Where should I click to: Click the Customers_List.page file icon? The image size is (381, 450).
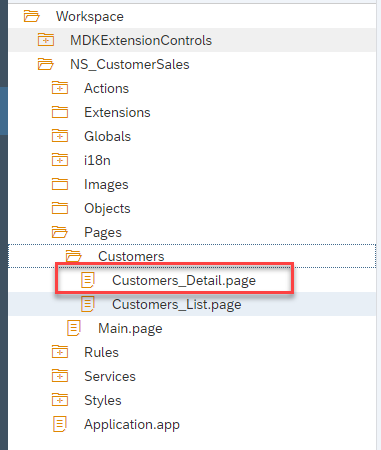pyautogui.click(x=88, y=304)
